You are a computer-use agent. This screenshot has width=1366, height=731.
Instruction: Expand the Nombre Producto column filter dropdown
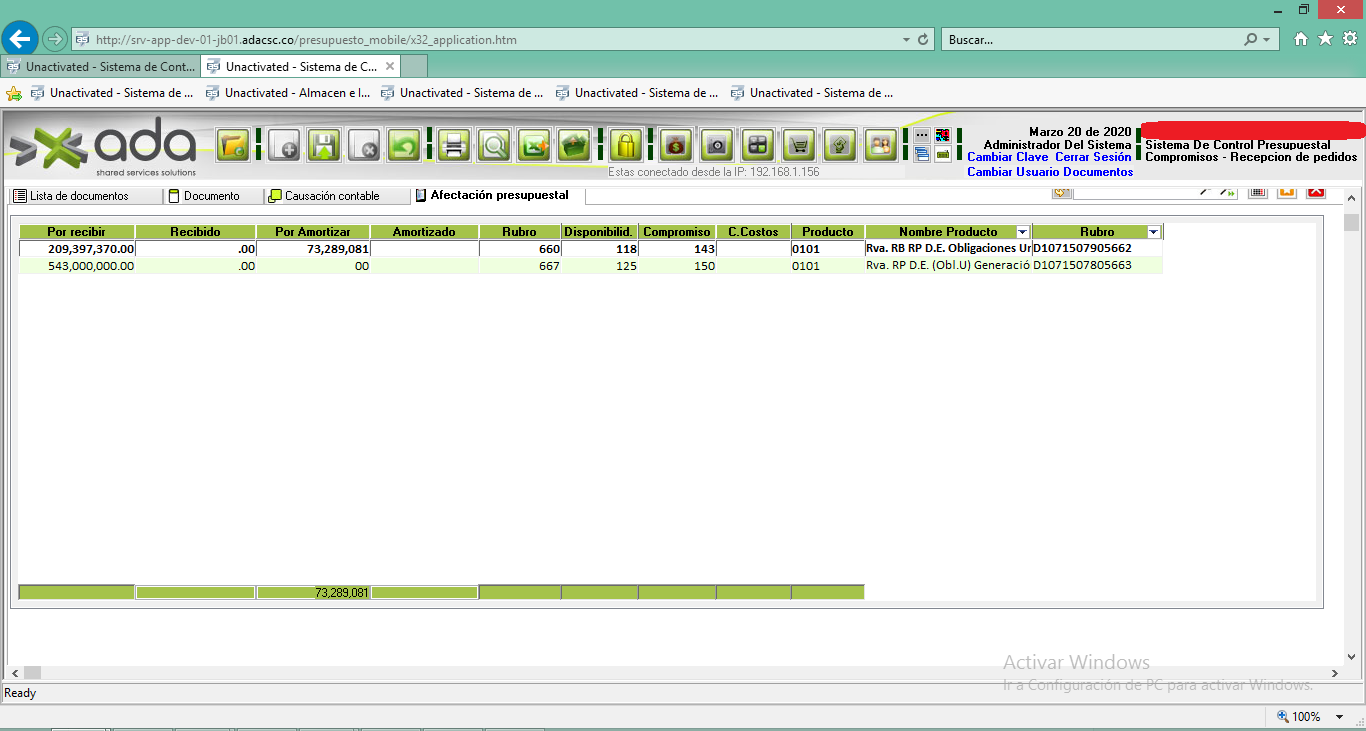click(x=1022, y=232)
